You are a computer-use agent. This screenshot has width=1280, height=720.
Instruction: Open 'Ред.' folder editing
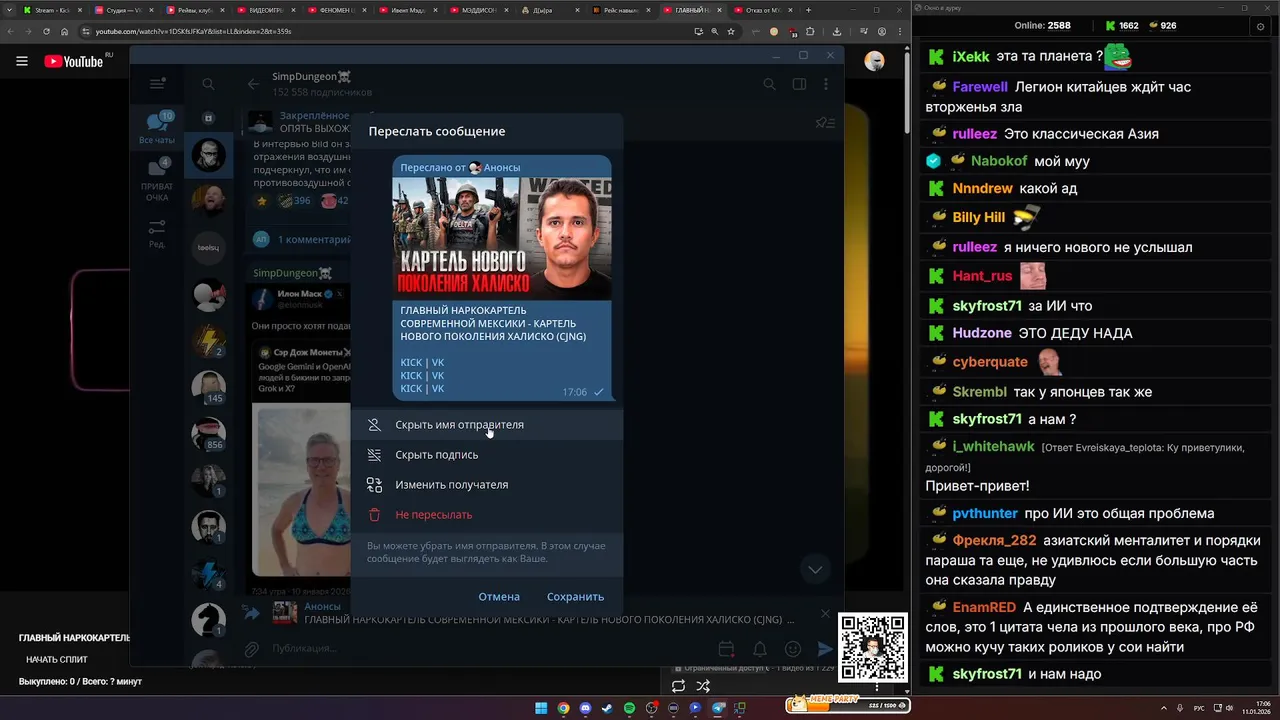coord(157,234)
